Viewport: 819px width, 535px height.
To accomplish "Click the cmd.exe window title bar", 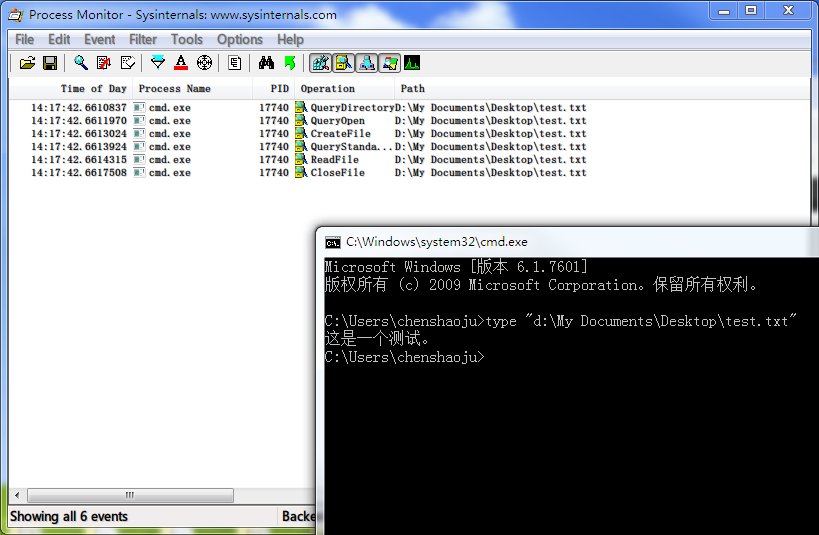I will pyautogui.click(x=568, y=242).
